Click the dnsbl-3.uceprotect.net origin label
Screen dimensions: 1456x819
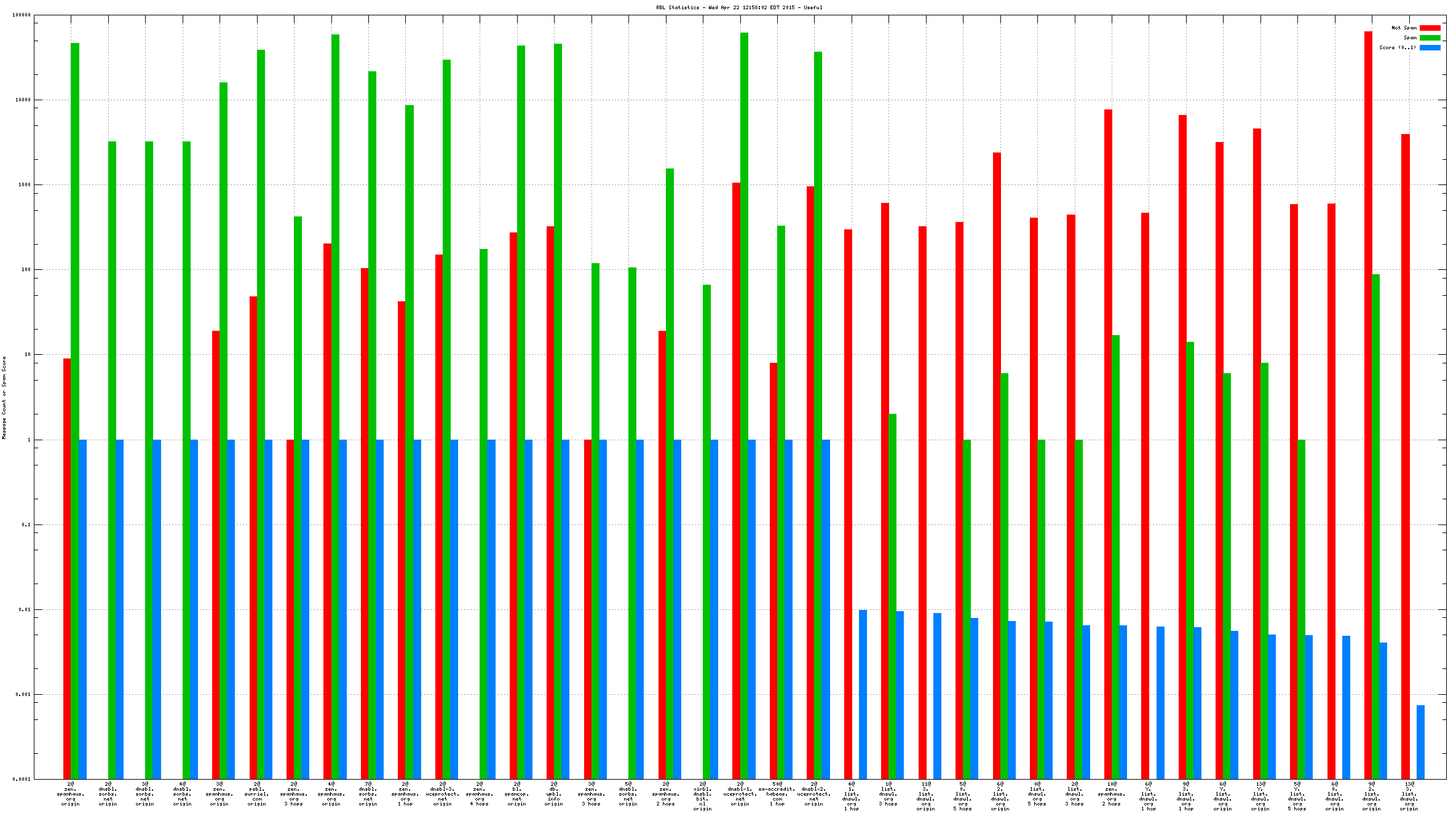[x=443, y=794]
